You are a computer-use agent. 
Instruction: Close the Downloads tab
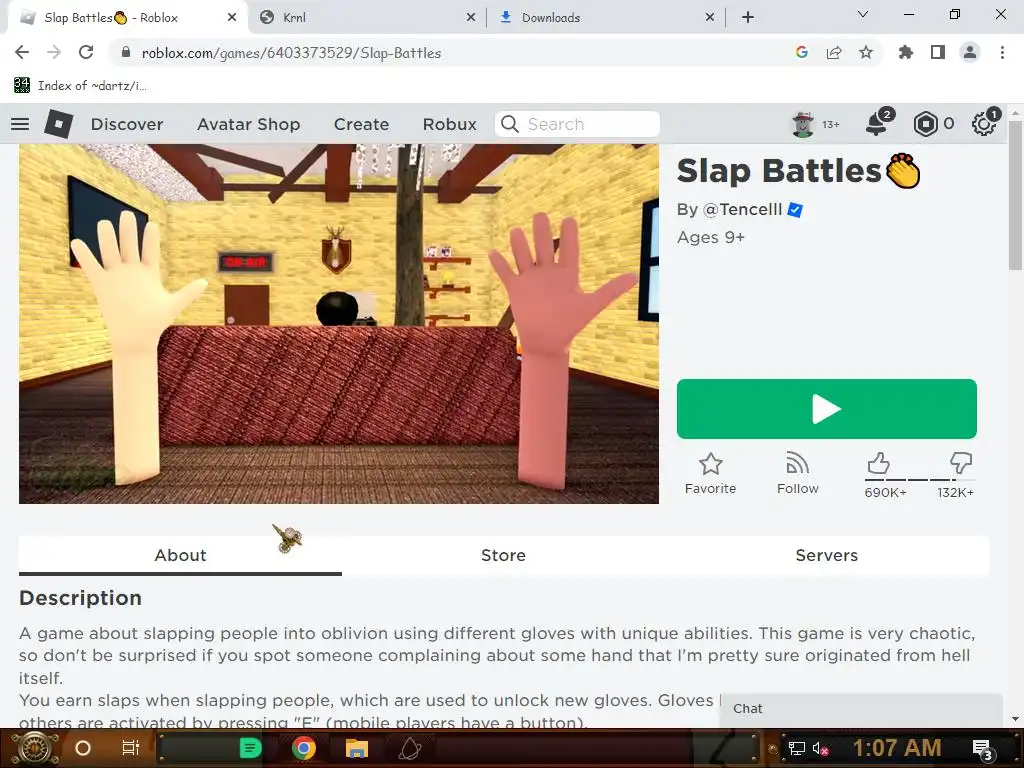click(710, 18)
